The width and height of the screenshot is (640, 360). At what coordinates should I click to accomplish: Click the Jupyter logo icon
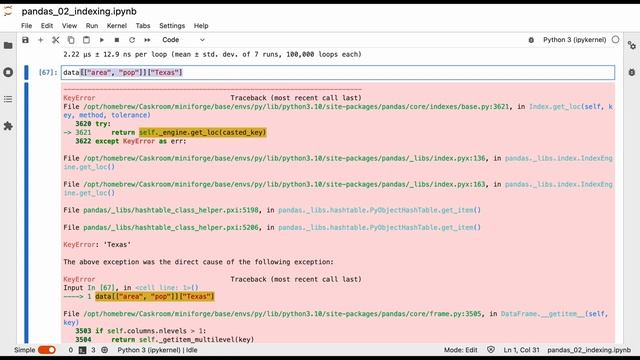click(8, 11)
